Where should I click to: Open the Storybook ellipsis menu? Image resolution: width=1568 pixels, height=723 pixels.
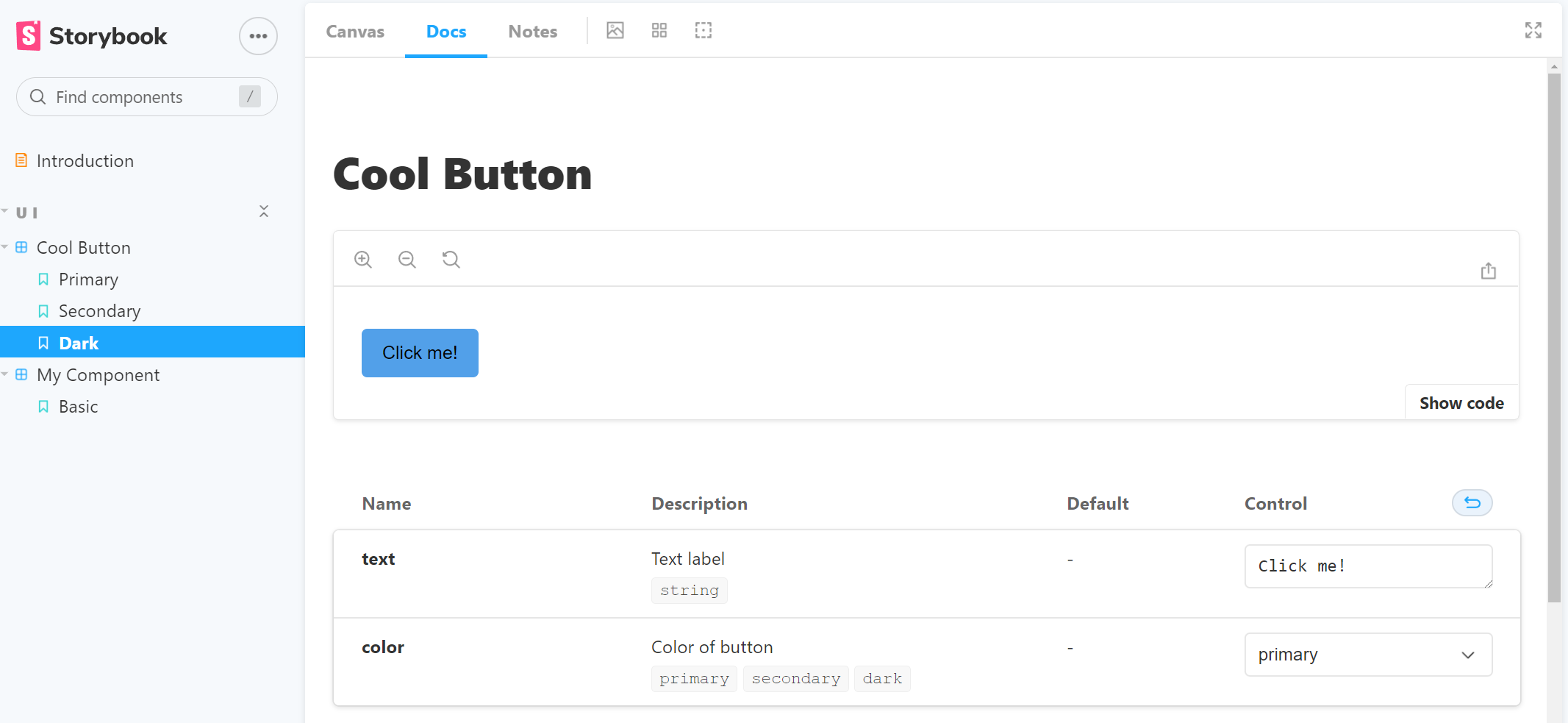click(x=258, y=36)
